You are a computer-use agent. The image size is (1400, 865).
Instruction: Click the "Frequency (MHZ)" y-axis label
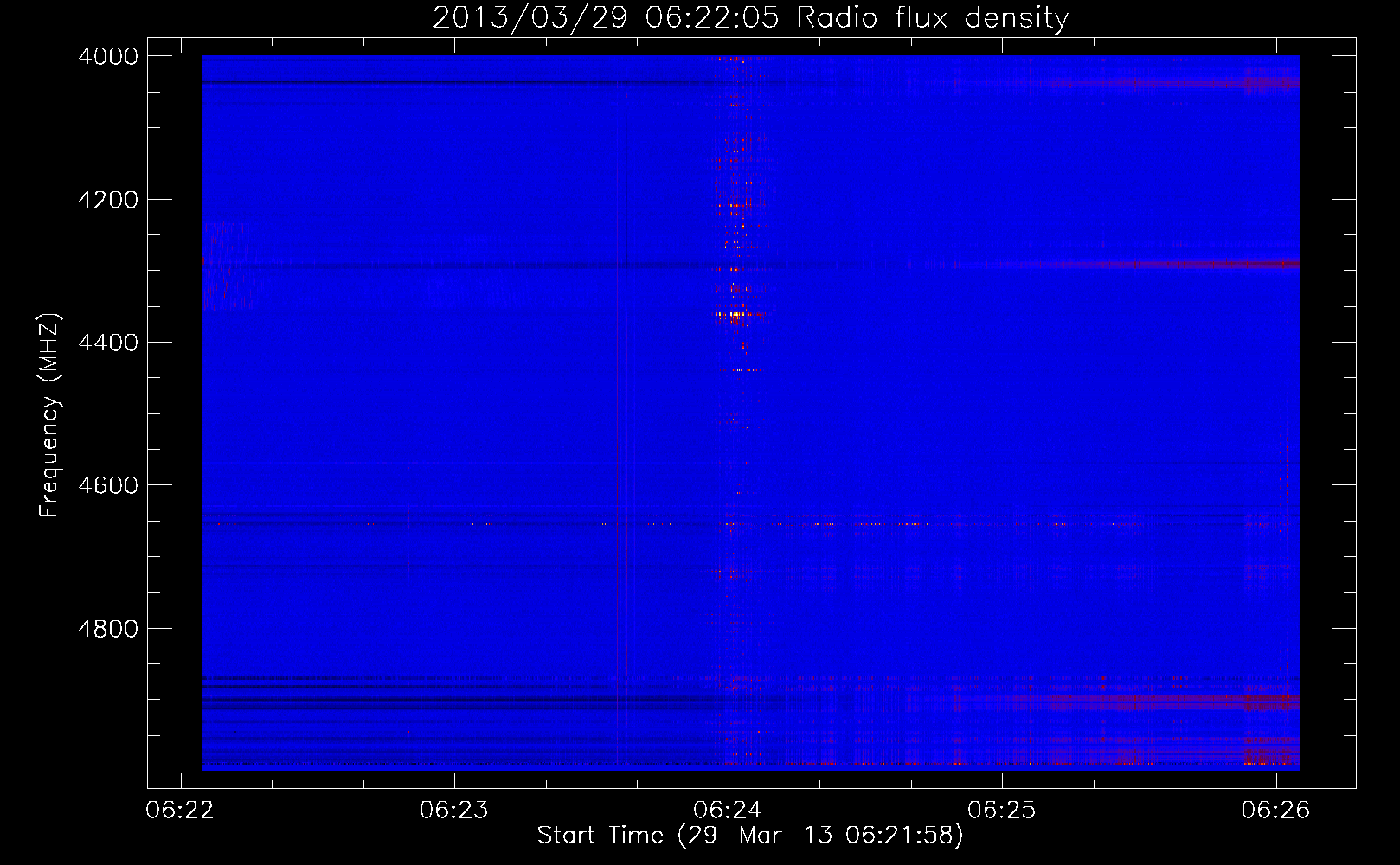coord(49,415)
